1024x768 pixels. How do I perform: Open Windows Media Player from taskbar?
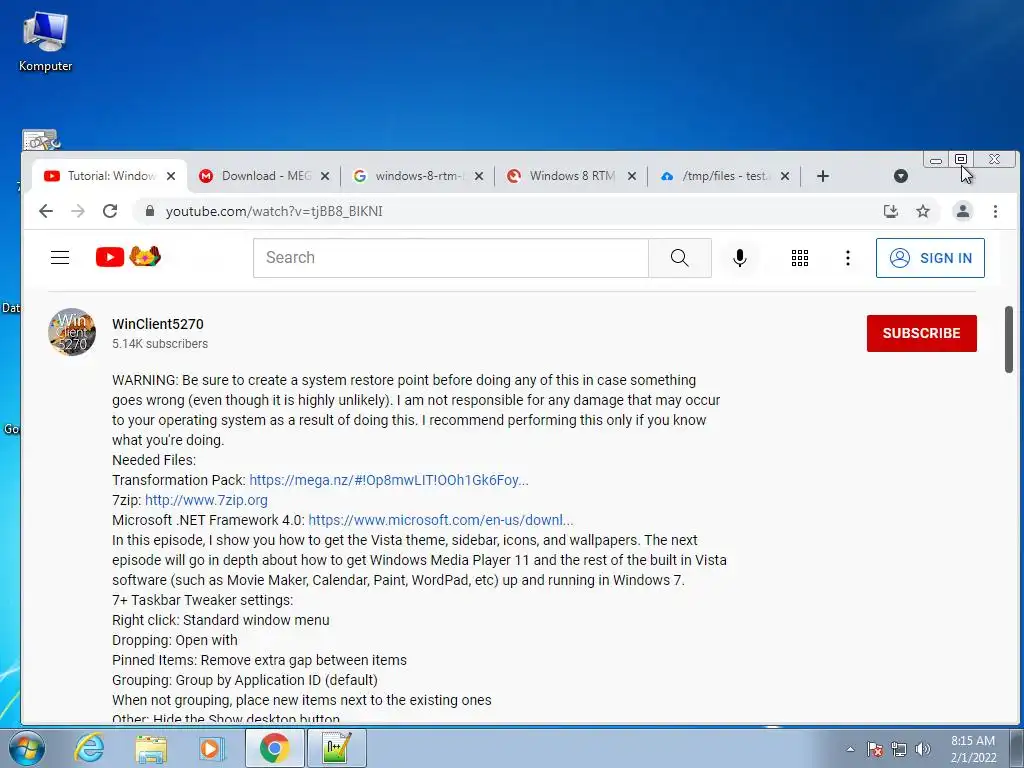coord(211,748)
